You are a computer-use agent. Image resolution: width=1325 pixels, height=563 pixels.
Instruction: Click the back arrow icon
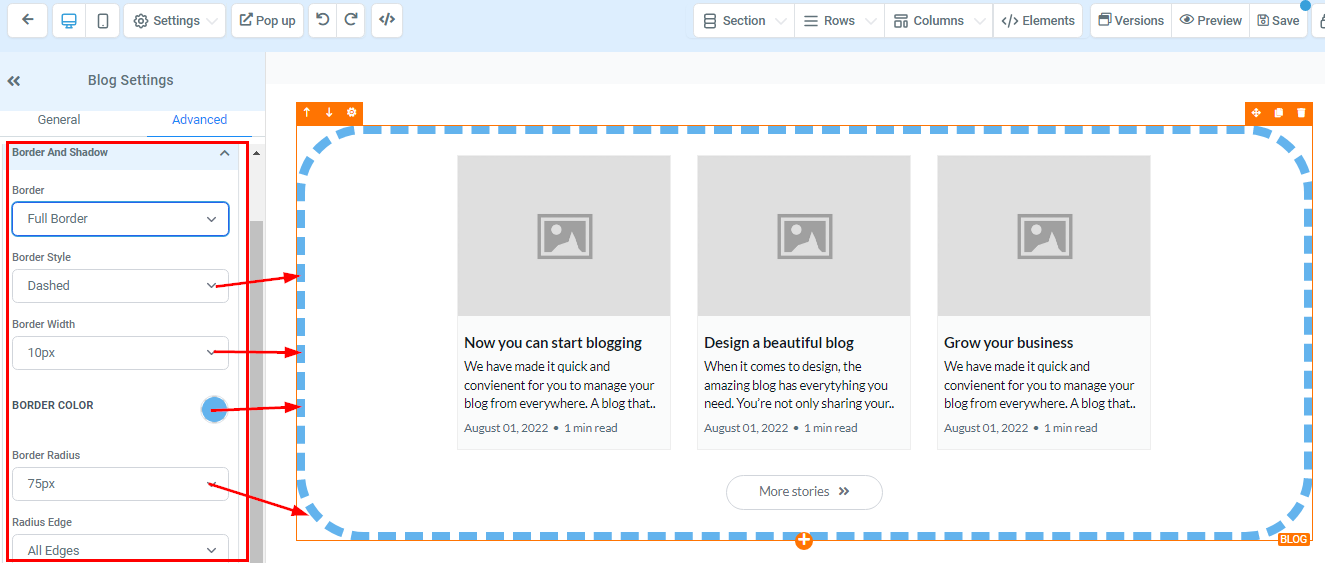tap(27, 20)
